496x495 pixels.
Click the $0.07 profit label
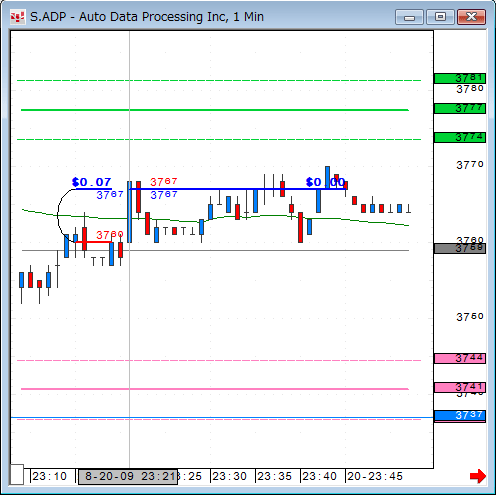pyautogui.click(x=91, y=182)
